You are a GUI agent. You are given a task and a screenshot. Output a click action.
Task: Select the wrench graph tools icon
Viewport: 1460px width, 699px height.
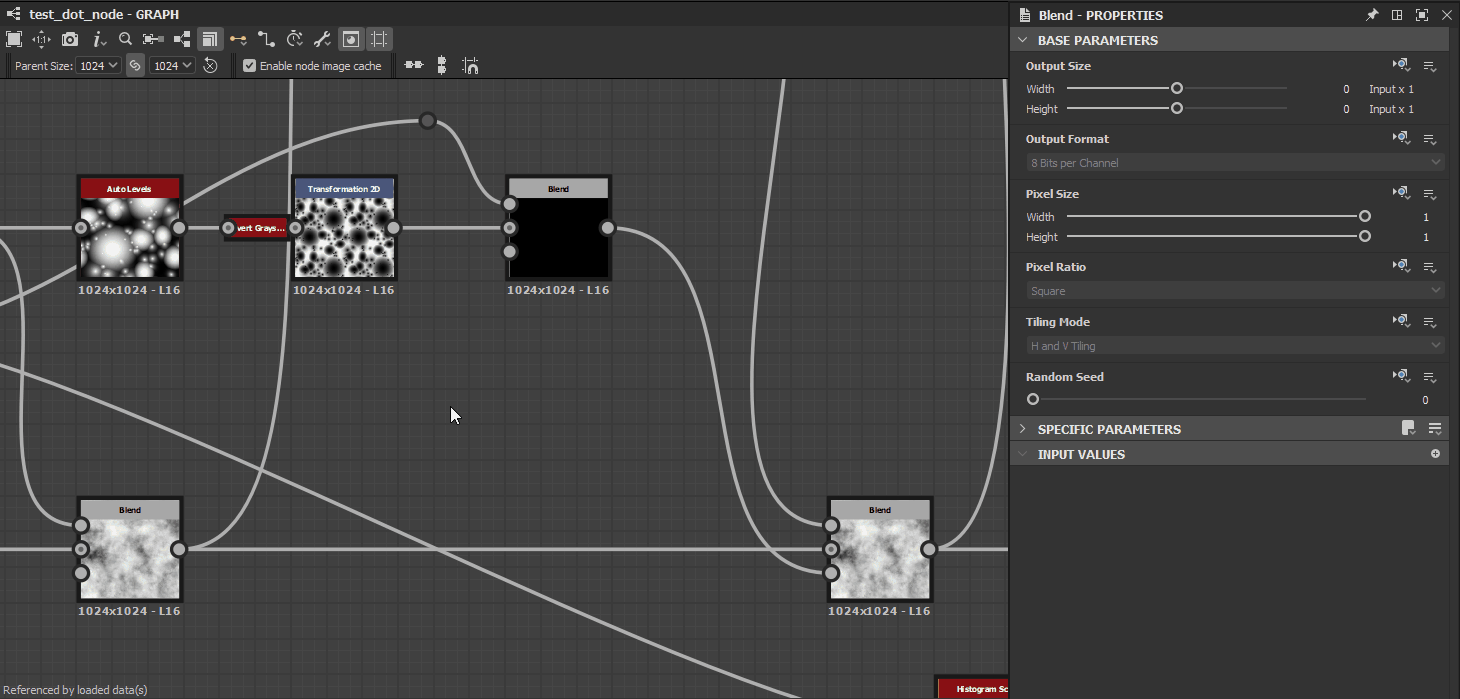[322, 39]
